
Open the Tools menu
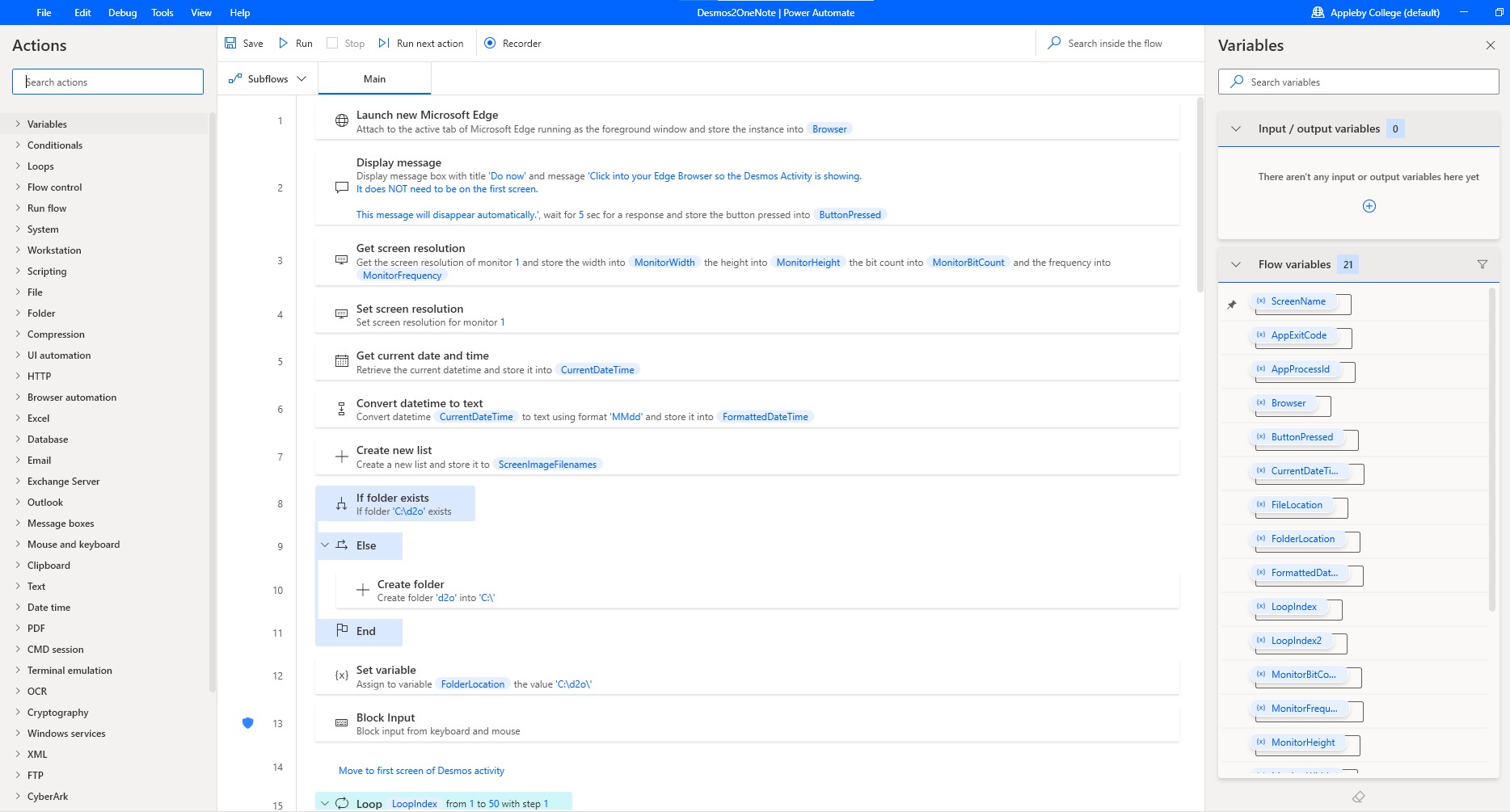pyautogui.click(x=162, y=12)
